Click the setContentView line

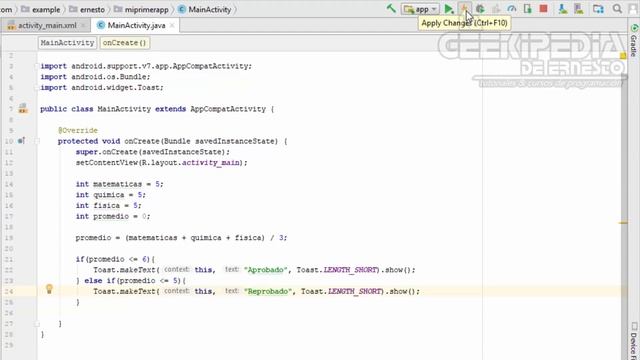(x=162, y=162)
